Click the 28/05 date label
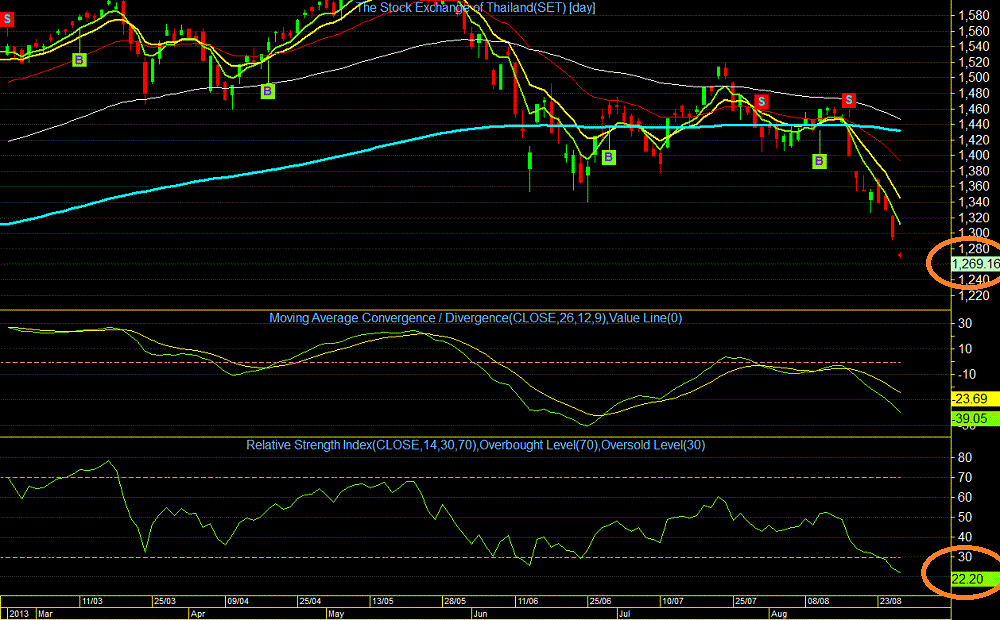 (x=455, y=601)
